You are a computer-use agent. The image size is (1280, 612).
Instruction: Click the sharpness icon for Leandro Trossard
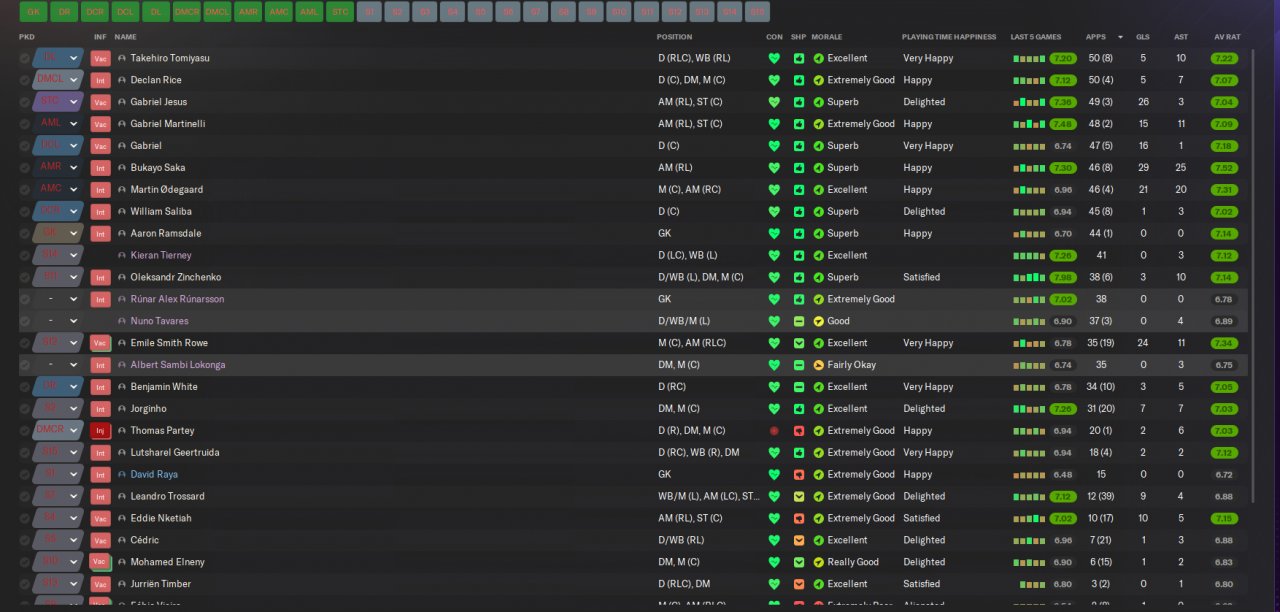799,497
